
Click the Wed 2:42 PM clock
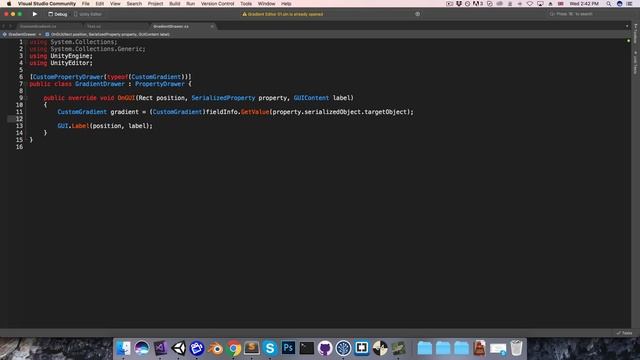584,4
